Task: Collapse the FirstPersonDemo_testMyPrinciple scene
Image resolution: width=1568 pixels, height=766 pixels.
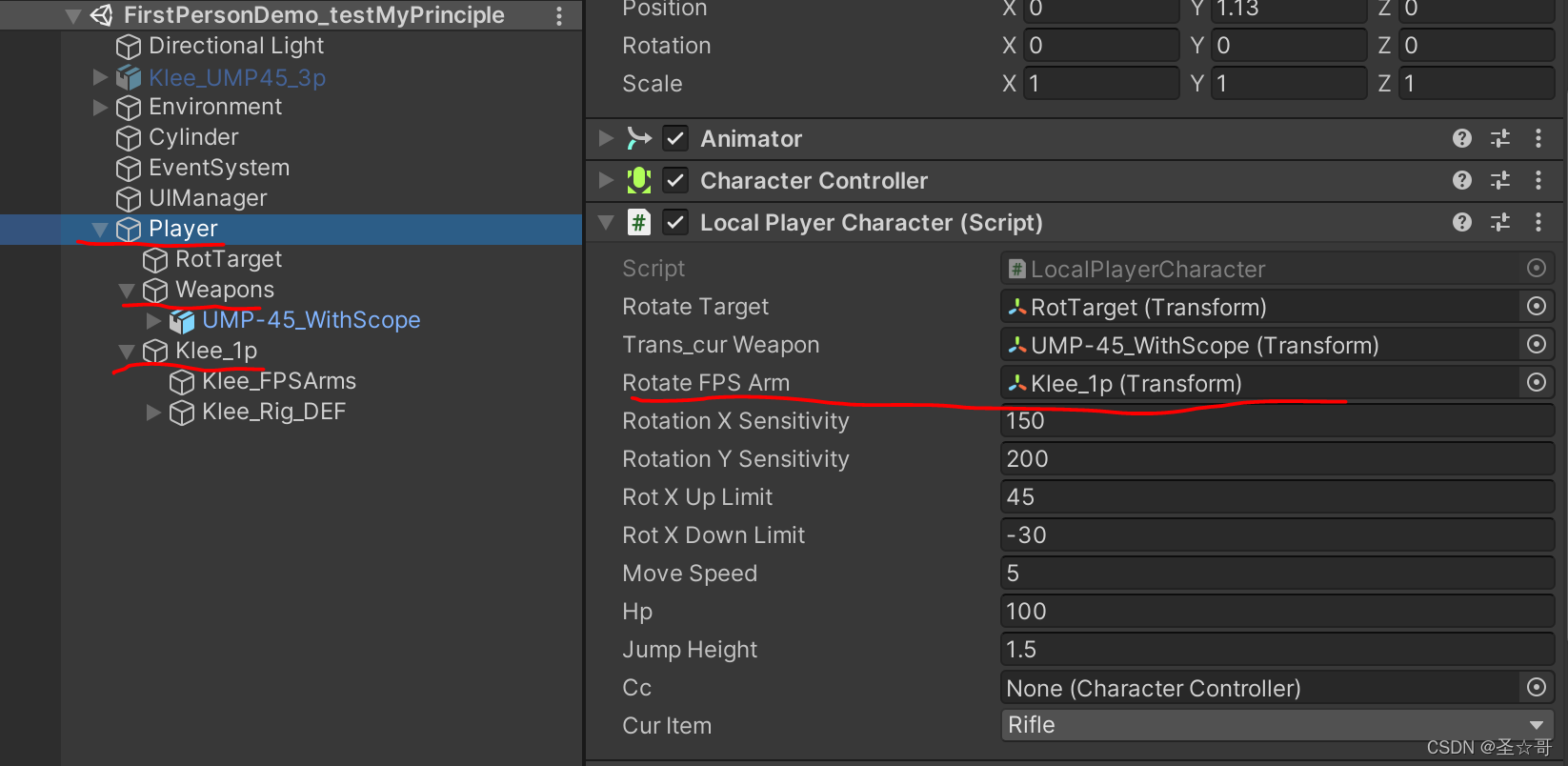Action: [x=73, y=16]
